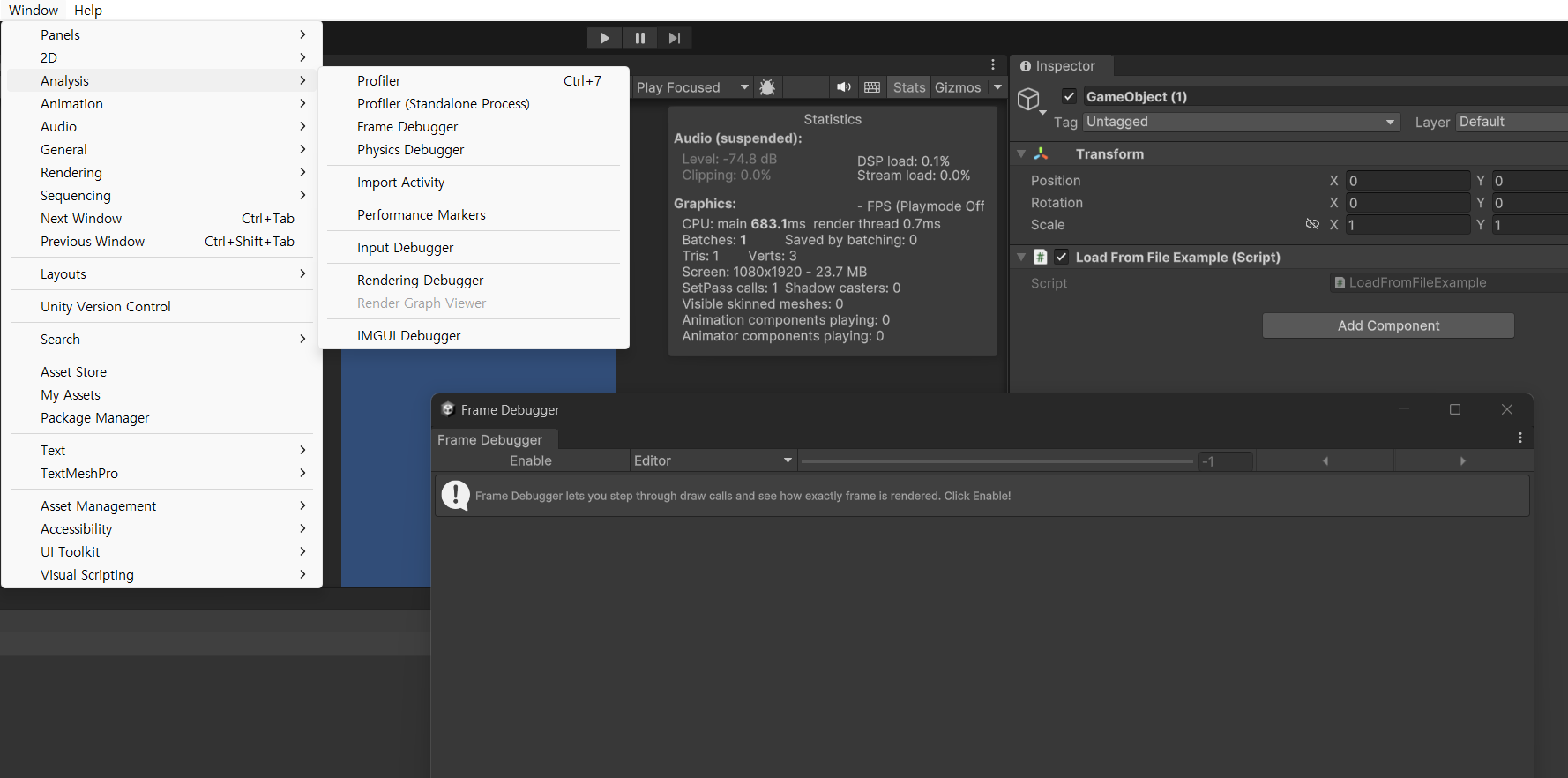Screen dimensions: 1568x778
Task: Uncheck the GameObject (1) active checkbox
Action: tap(1069, 96)
